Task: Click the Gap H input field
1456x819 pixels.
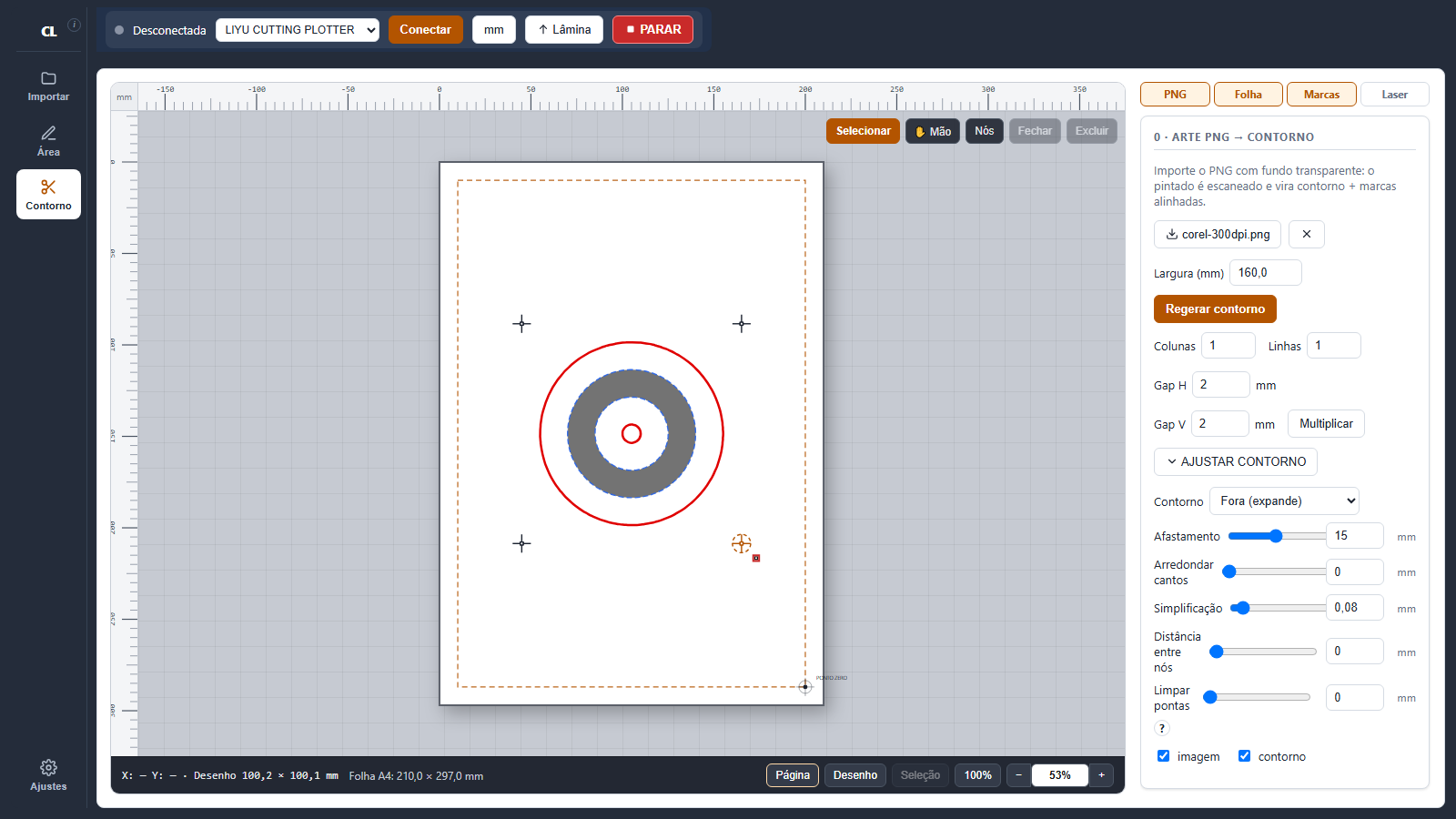Action: click(x=1221, y=385)
